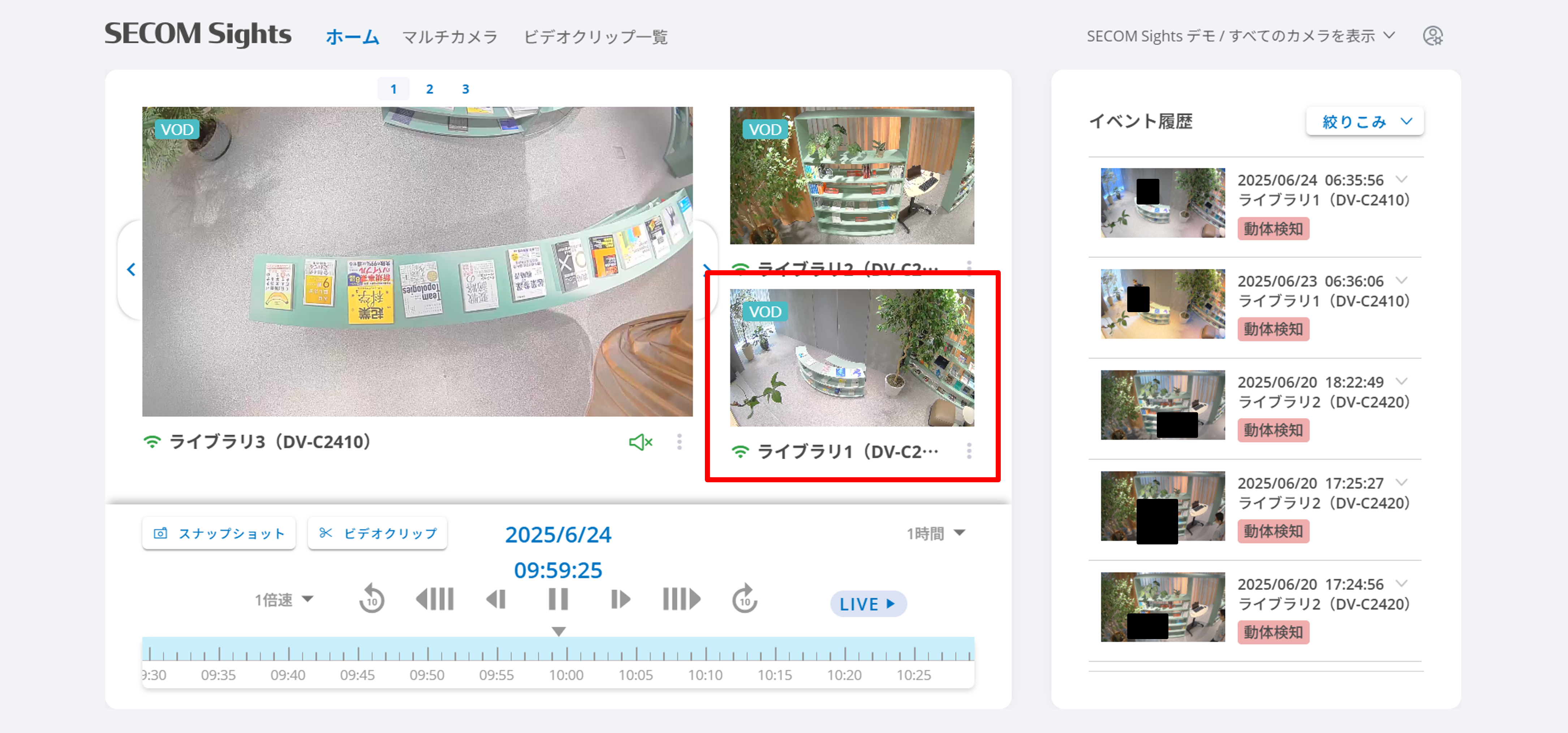Click the イベント履歴 heading
The width and height of the screenshot is (1568, 733).
click(1141, 121)
